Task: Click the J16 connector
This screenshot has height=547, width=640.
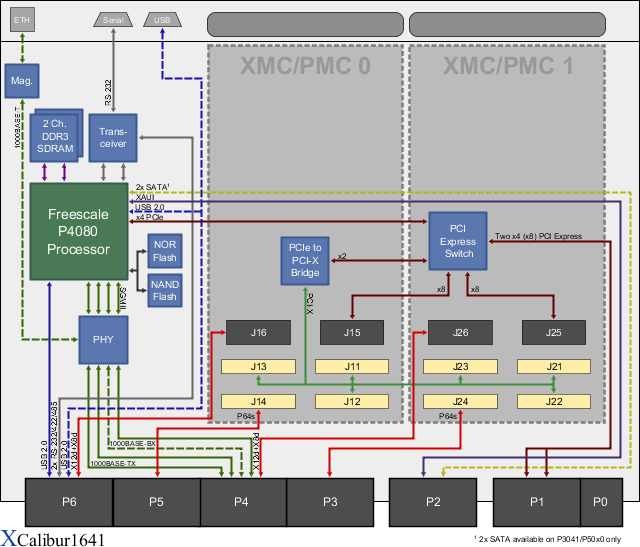Action: 258,333
